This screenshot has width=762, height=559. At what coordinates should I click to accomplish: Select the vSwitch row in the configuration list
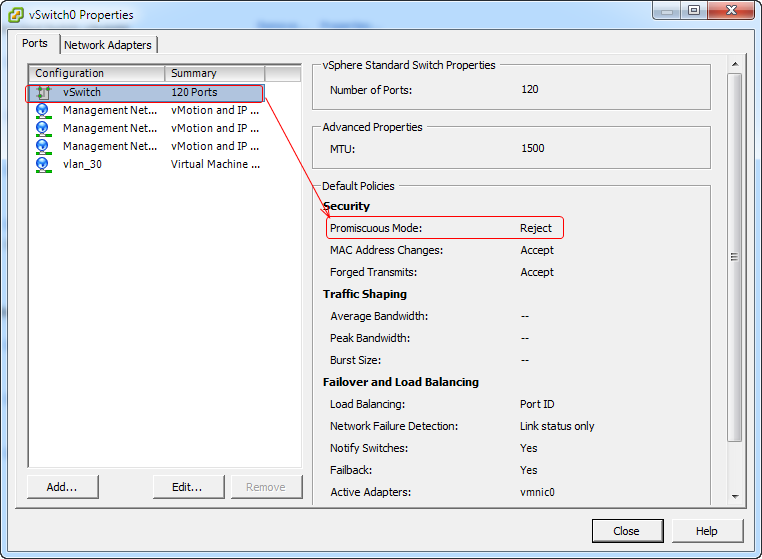[146, 92]
